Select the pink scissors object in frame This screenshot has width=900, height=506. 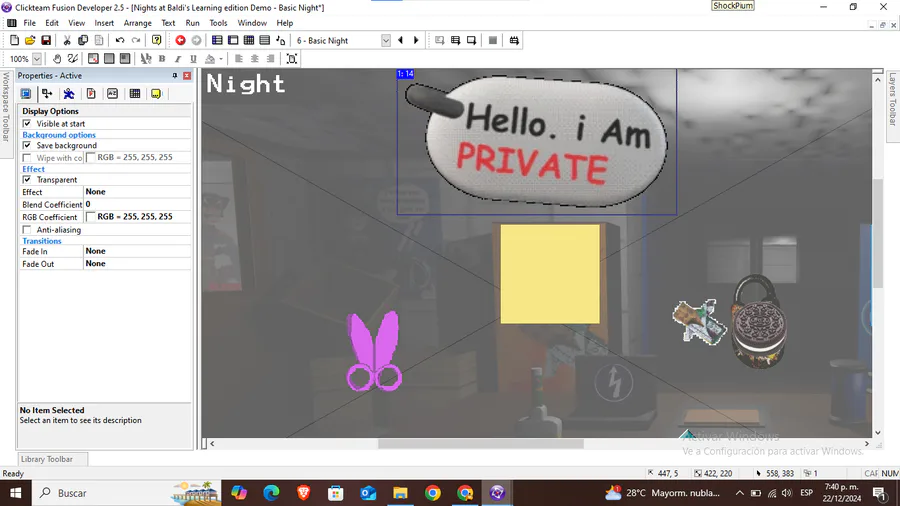point(374,351)
